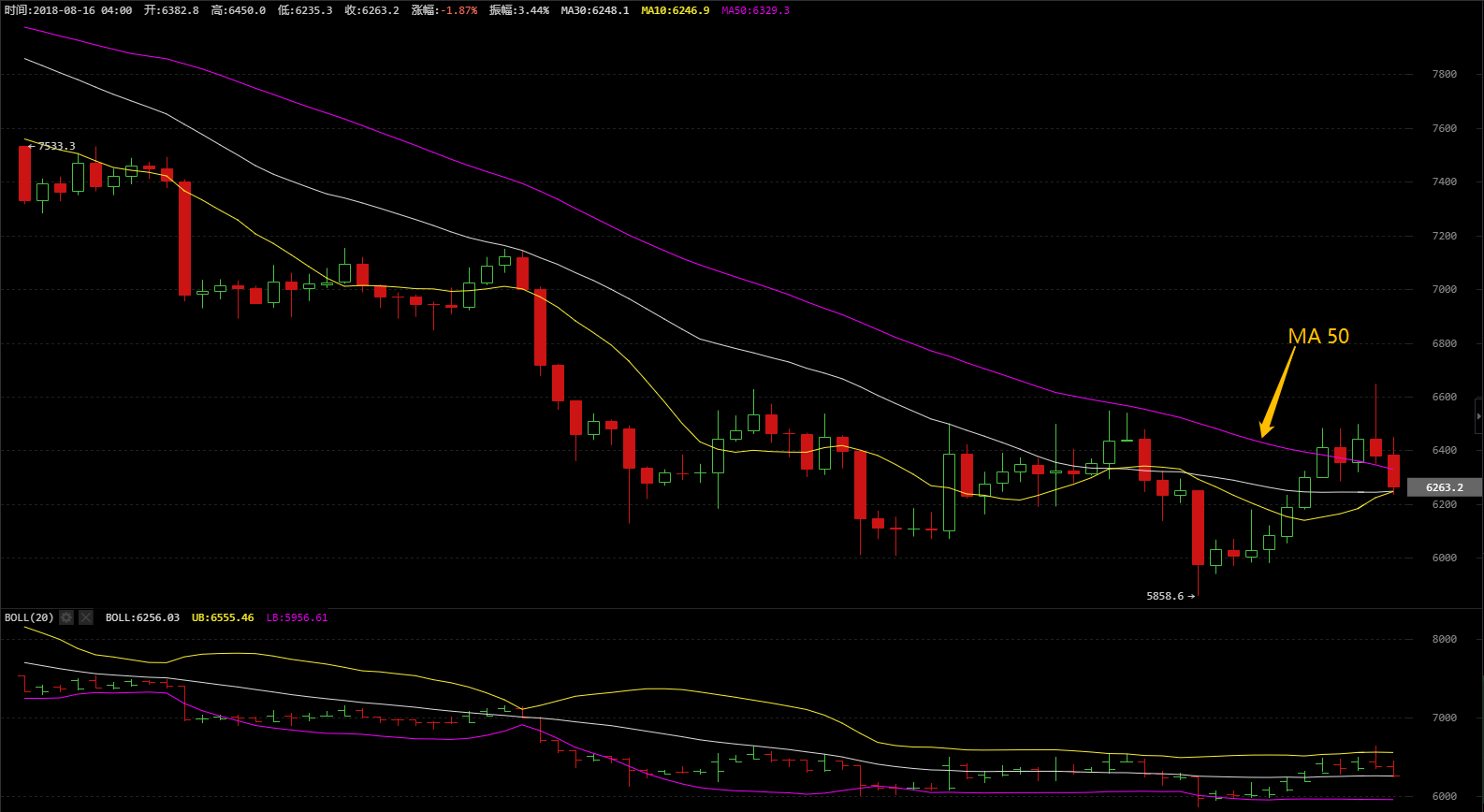The height and width of the screenshot is (812, 1484).
Task: Select the MA30 legend value
Action: [x=595, y=10]
